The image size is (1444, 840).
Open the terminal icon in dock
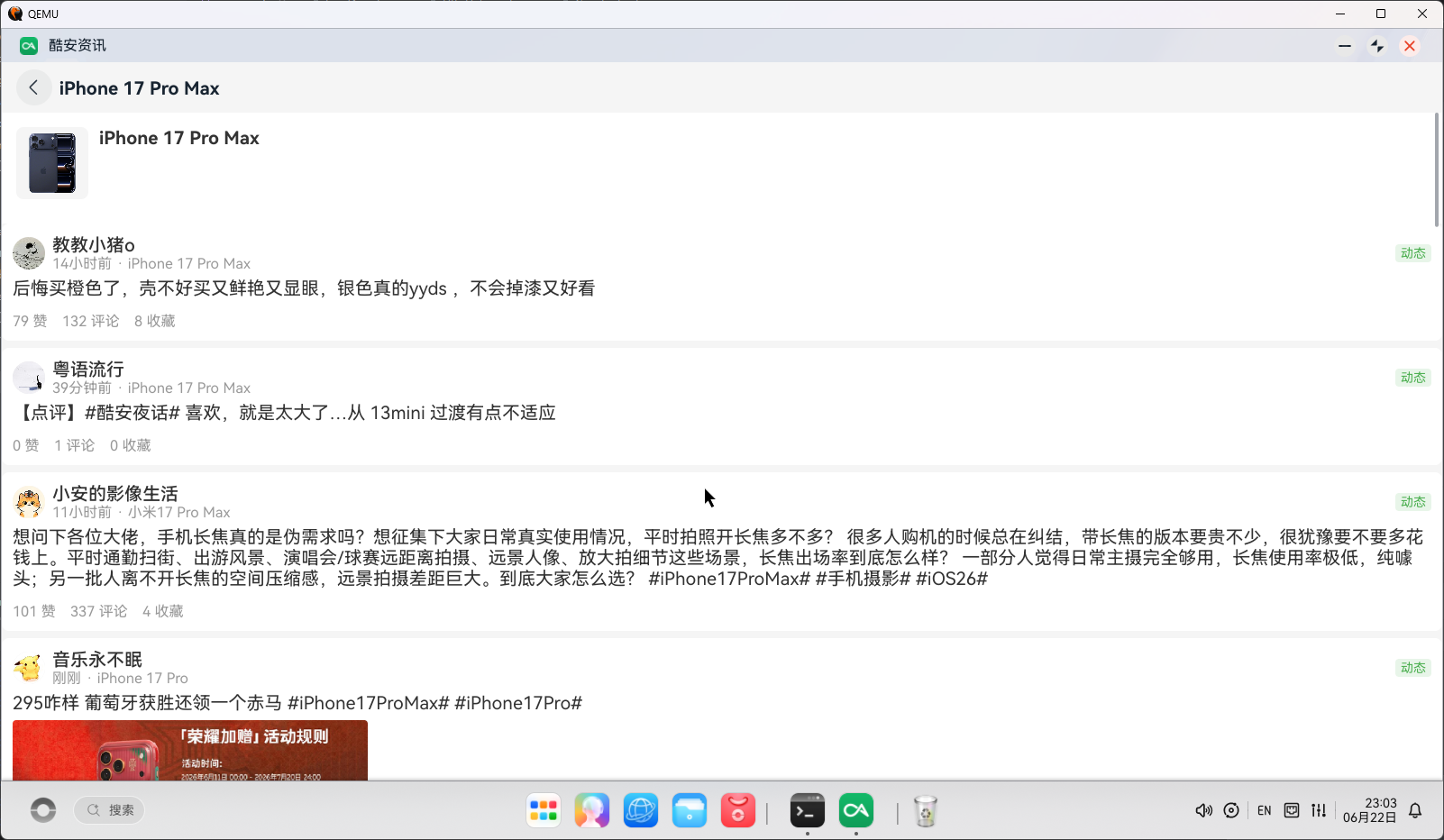tap(807, 810)
